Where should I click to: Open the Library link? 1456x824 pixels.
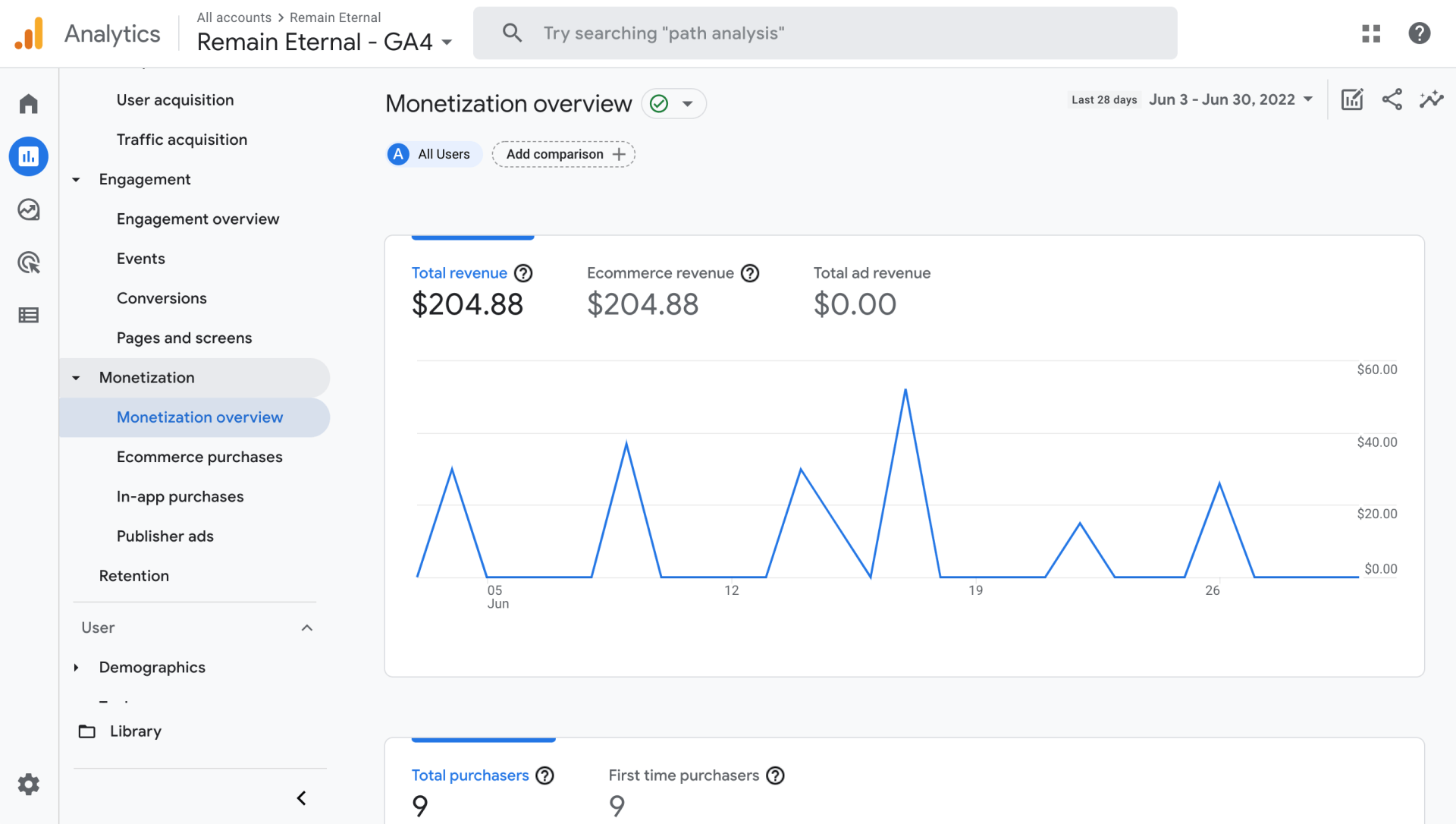pos(136,731)
